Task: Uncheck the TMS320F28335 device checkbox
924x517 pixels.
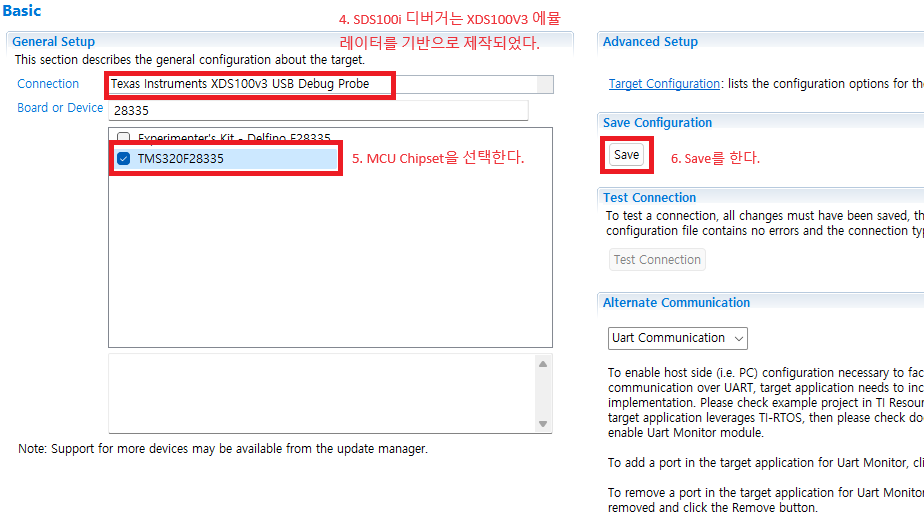Action: coord(123,159)
